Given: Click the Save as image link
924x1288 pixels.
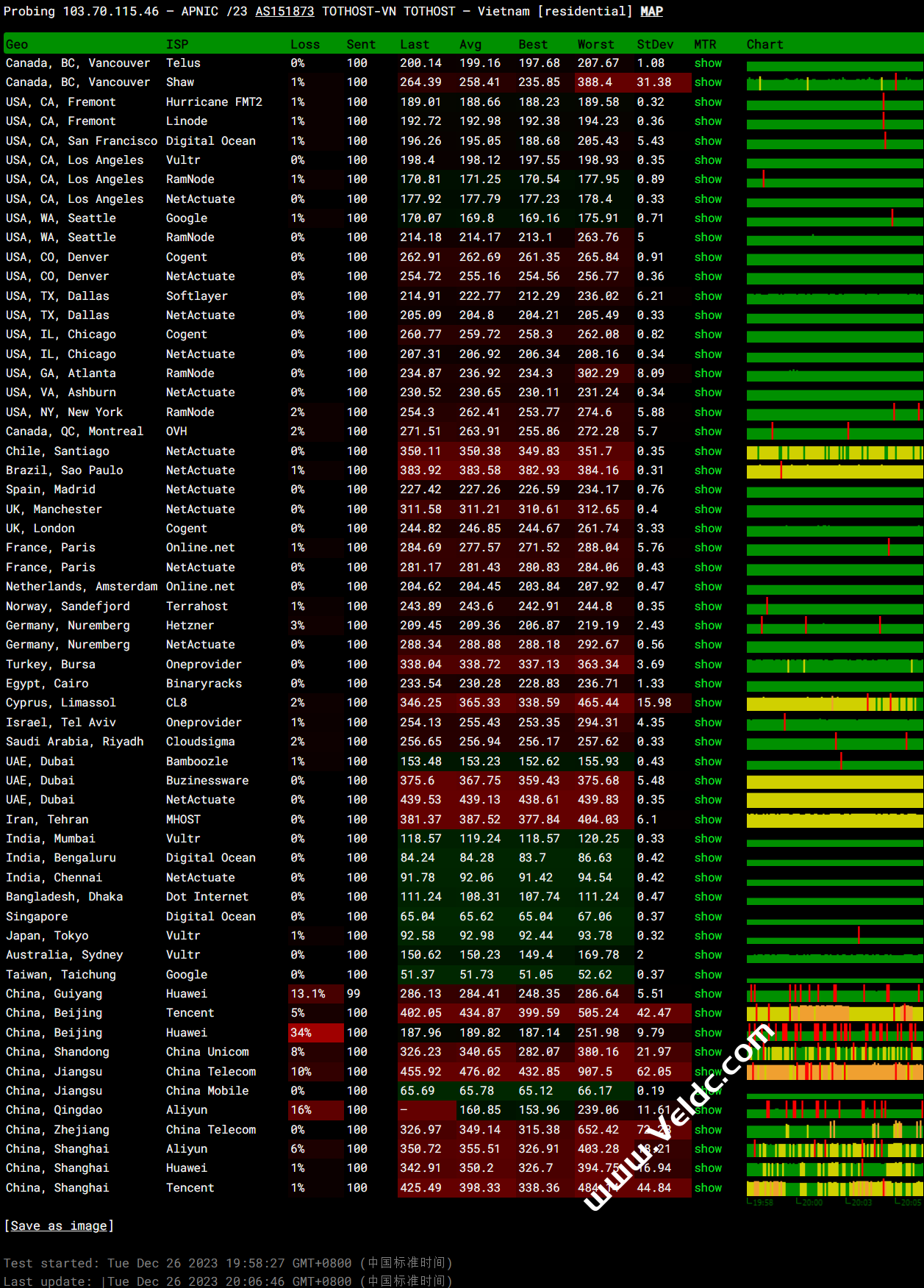Looking at the screenshot, I should 59,1226.
